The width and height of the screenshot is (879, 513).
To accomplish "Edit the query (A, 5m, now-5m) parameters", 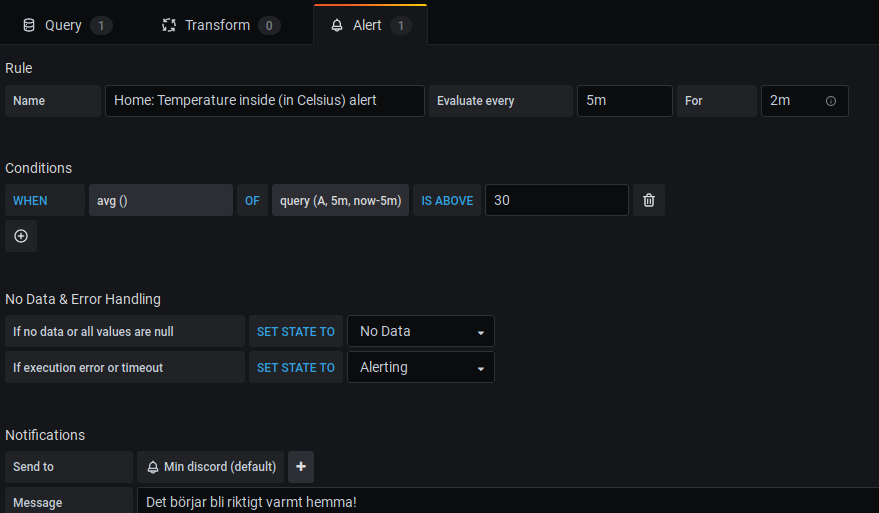I will (340, 200).
